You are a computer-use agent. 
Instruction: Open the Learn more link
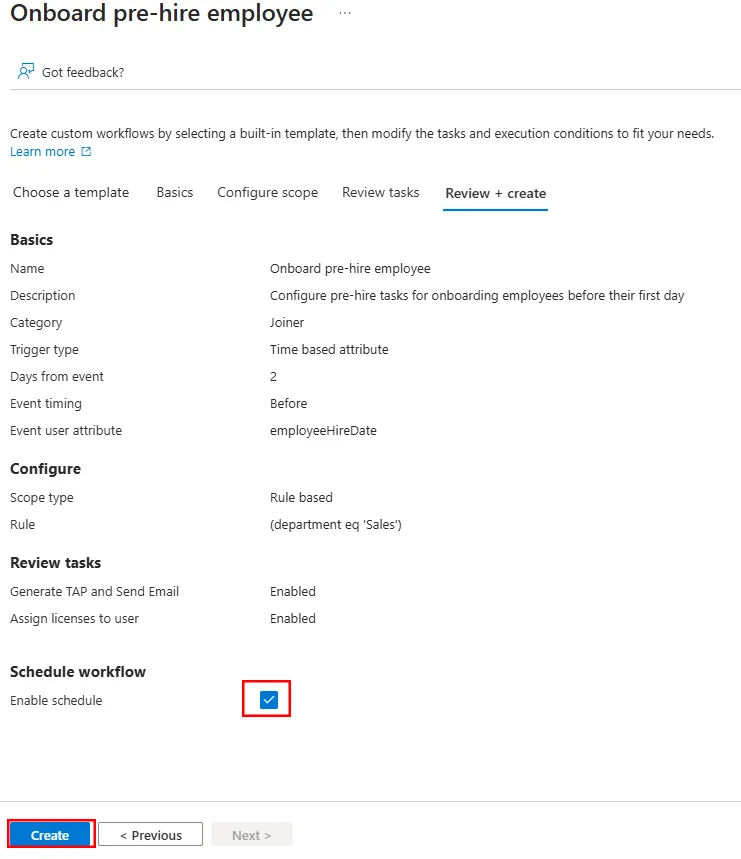[x=43, y=152]
